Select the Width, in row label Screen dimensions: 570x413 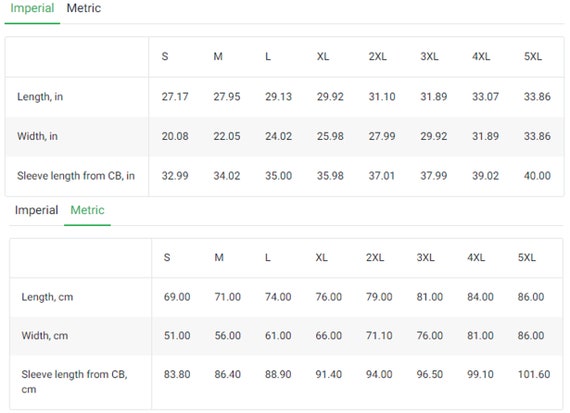coord(37,136)
